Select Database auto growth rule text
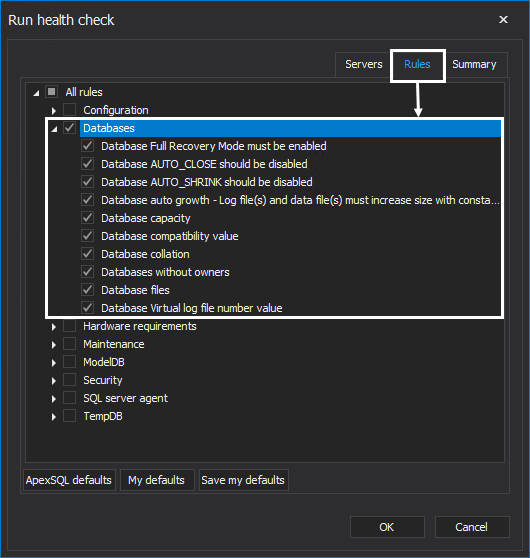 (300, 200)
